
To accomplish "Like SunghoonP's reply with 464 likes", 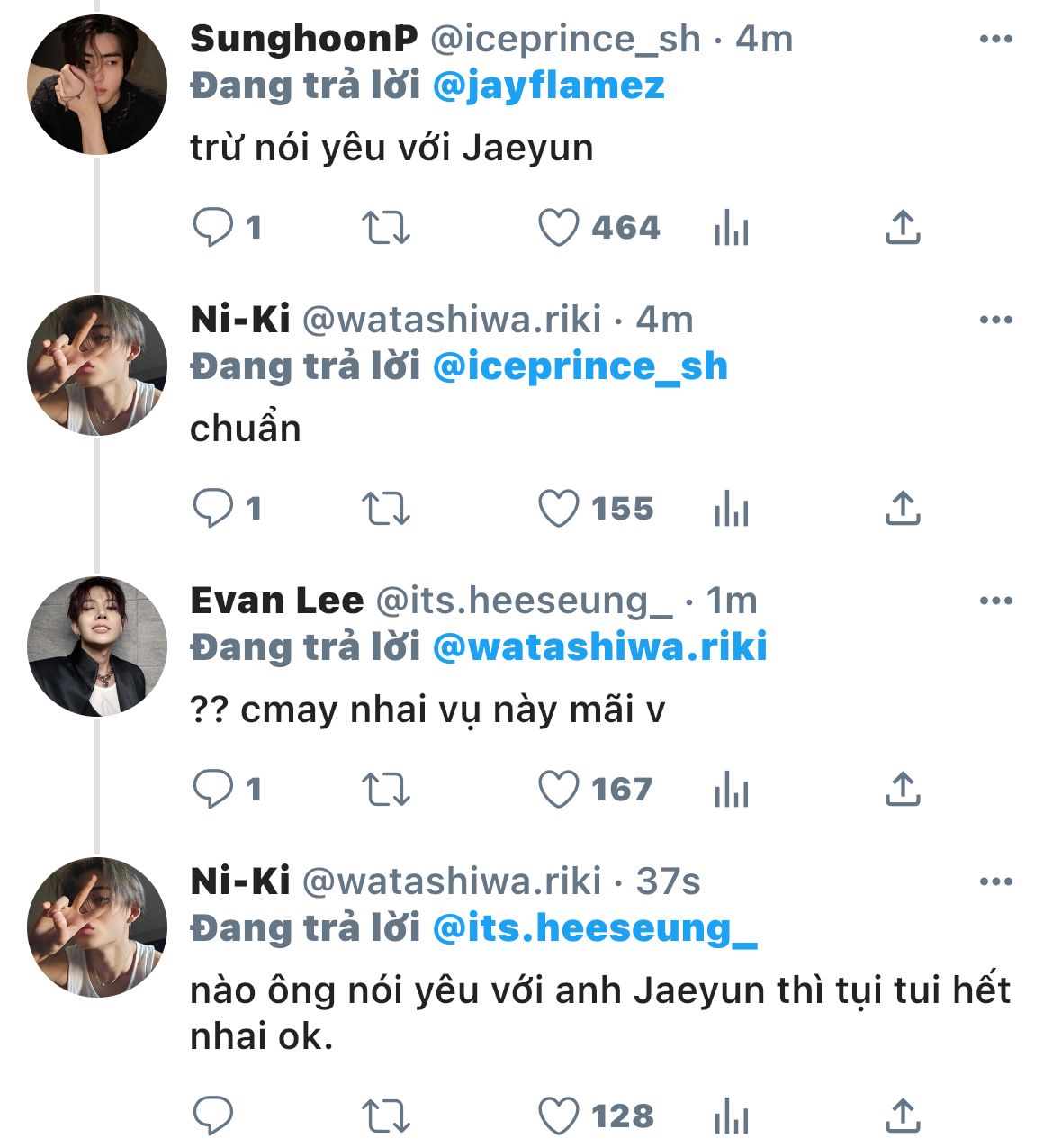I will point(559,228).
